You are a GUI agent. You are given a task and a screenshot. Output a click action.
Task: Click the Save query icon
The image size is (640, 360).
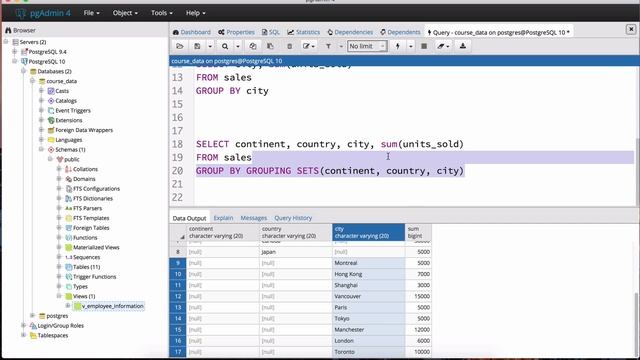pyautogui.click(x=197, y=46)
